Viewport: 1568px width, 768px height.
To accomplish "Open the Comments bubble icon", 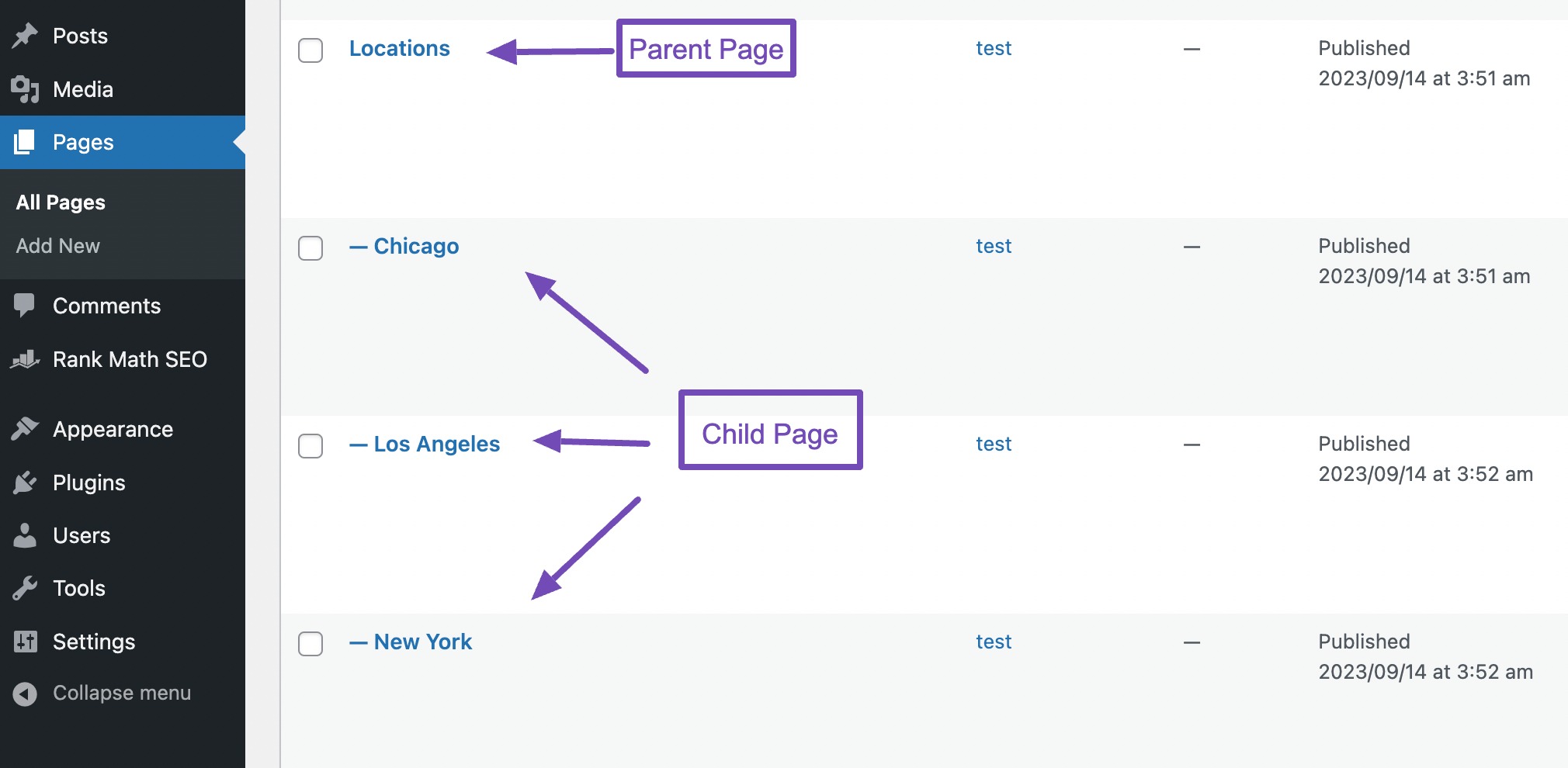I will point(26,305).
